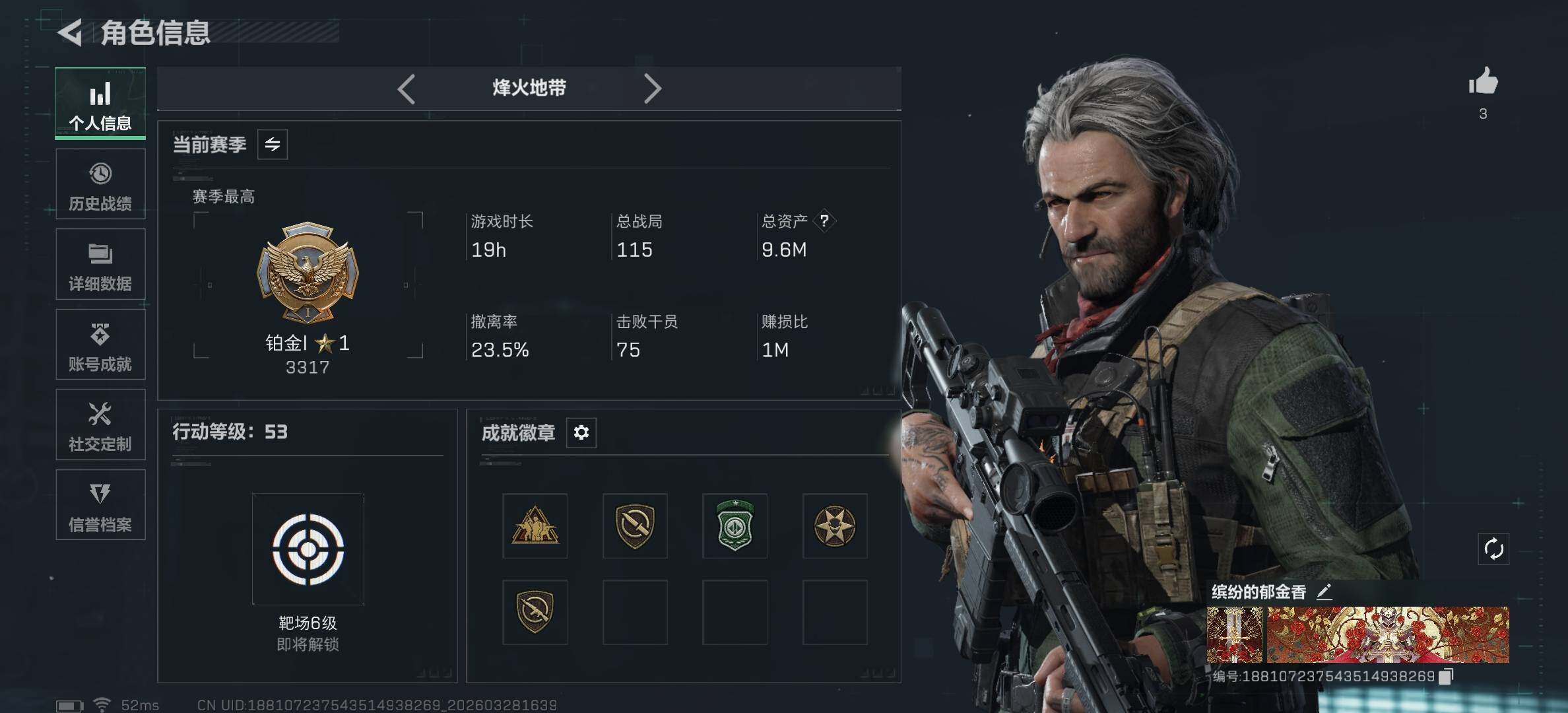This screenshot has width=1568, height=713.
Task: Select the 铂金I rank emblem
Action: pos(308,272)
